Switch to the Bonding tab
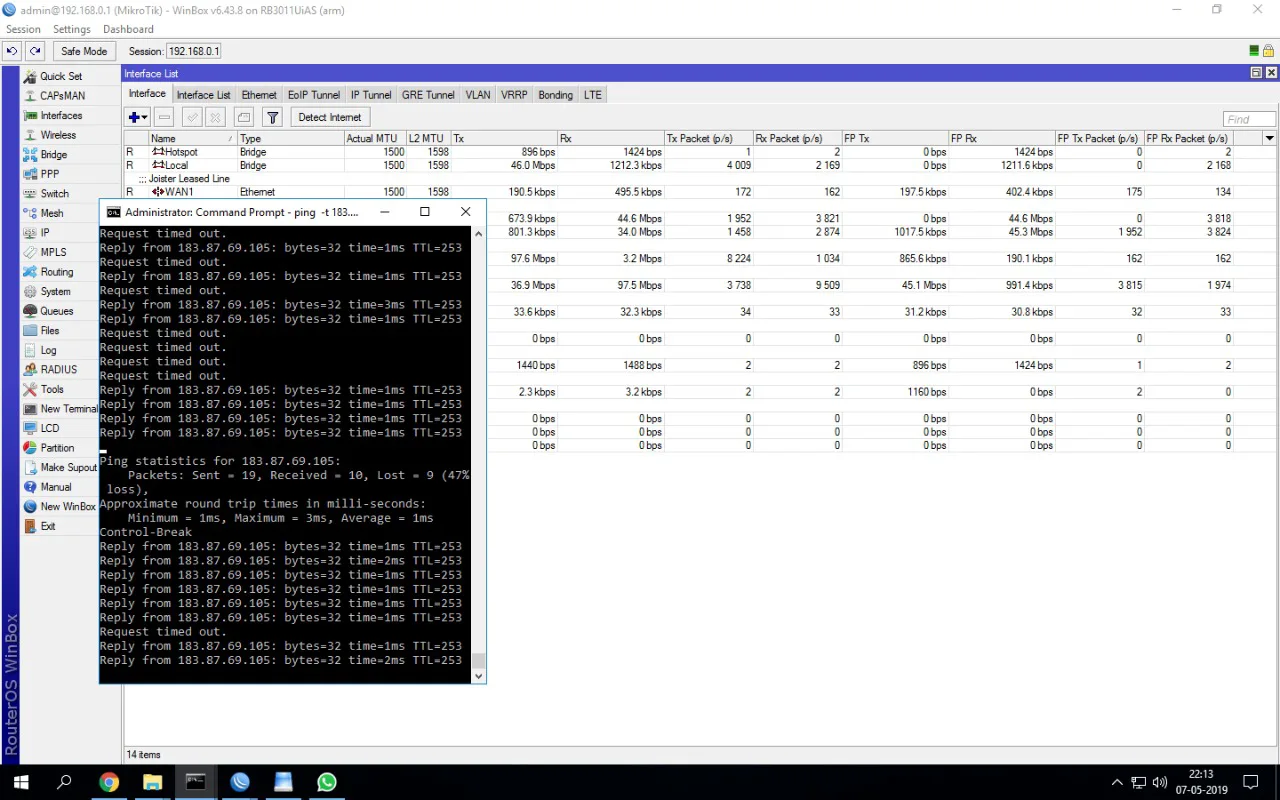1280x800 pixels. (x=556, y=95)
